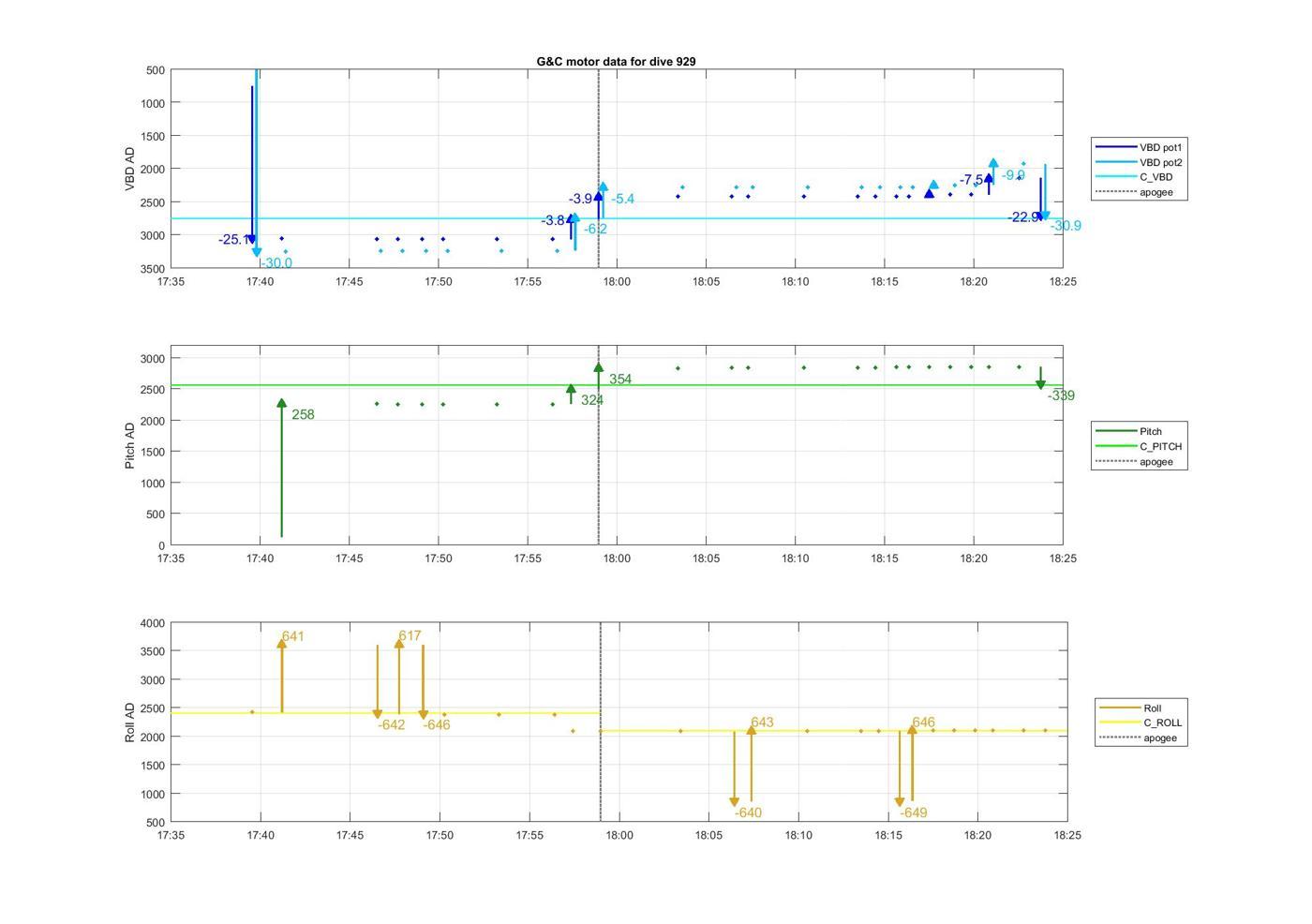Select 'VBD pot2' legend entry
This screenshot has height=924, width=1312.
click(x=1140, y=162)
